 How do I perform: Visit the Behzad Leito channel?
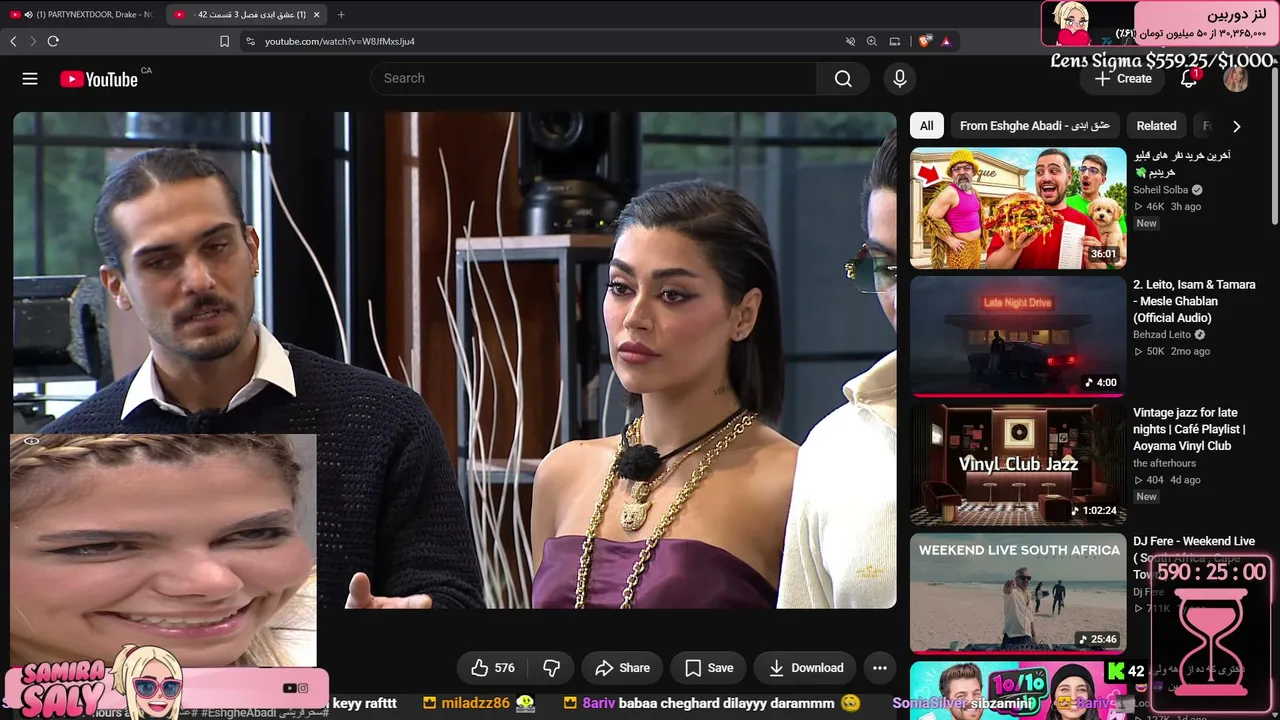[x=1163, y=335]
